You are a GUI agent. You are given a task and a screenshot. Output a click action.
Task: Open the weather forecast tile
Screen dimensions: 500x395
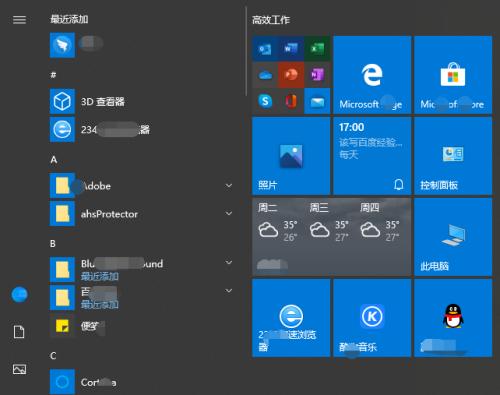click(332, 237)
